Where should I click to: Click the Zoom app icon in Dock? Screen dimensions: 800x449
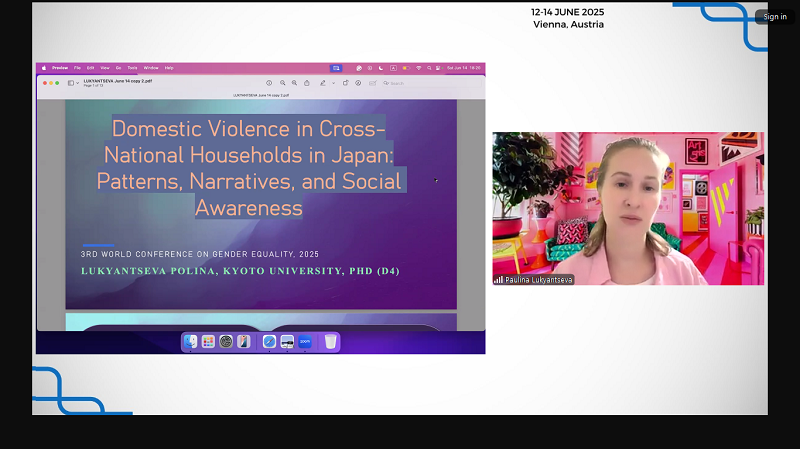(305, 342)
